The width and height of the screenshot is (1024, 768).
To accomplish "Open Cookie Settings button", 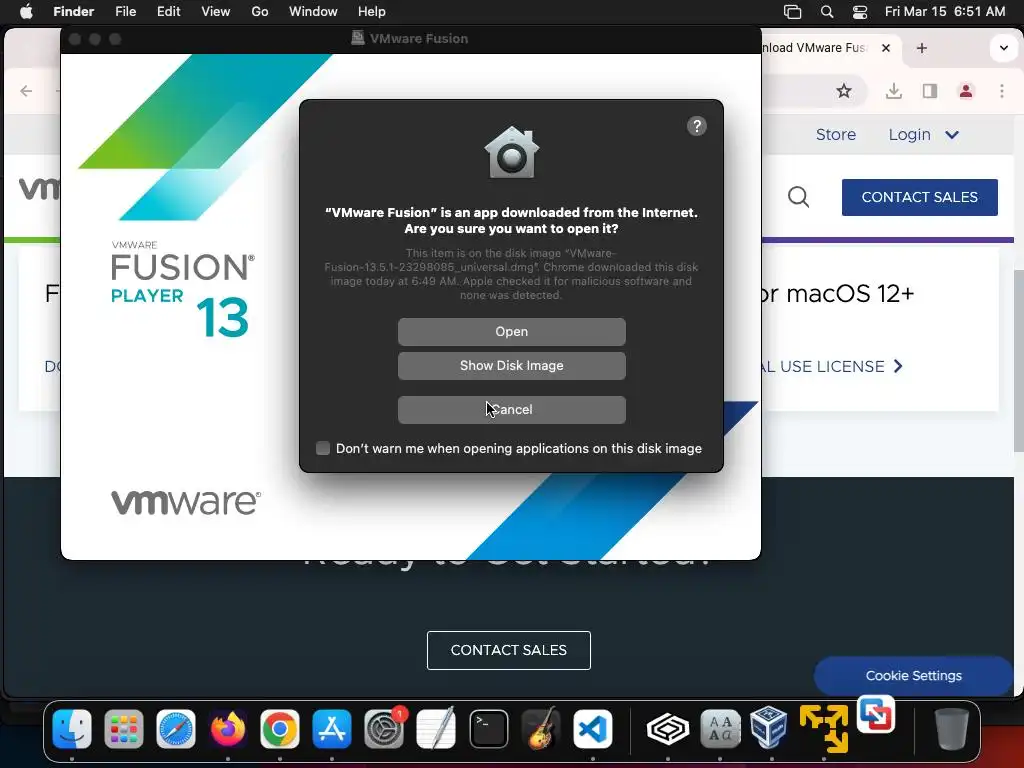I will pyautogui.click(x=913, y=676).
